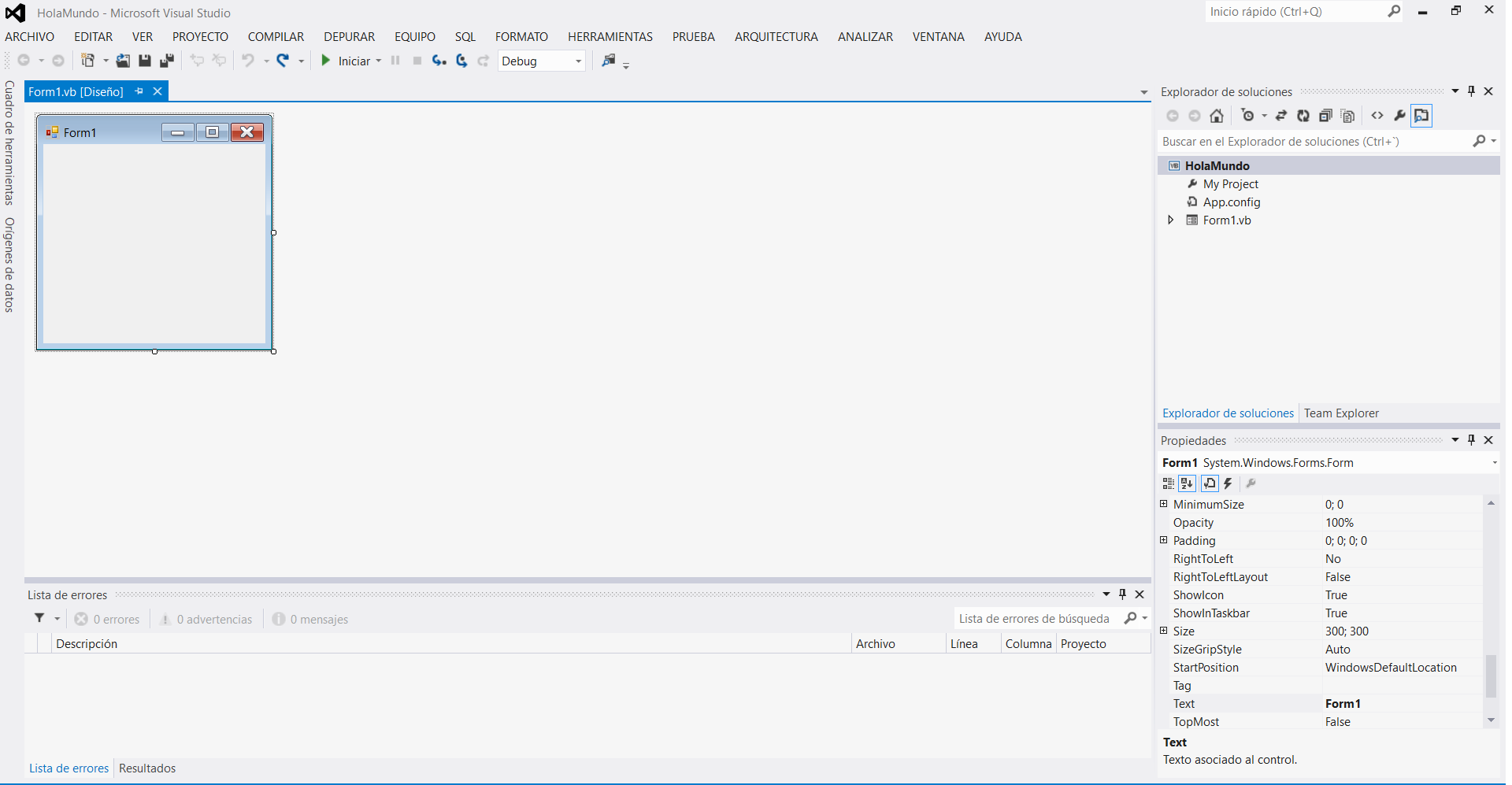Select App.config tree item

tap(1231, 202)
